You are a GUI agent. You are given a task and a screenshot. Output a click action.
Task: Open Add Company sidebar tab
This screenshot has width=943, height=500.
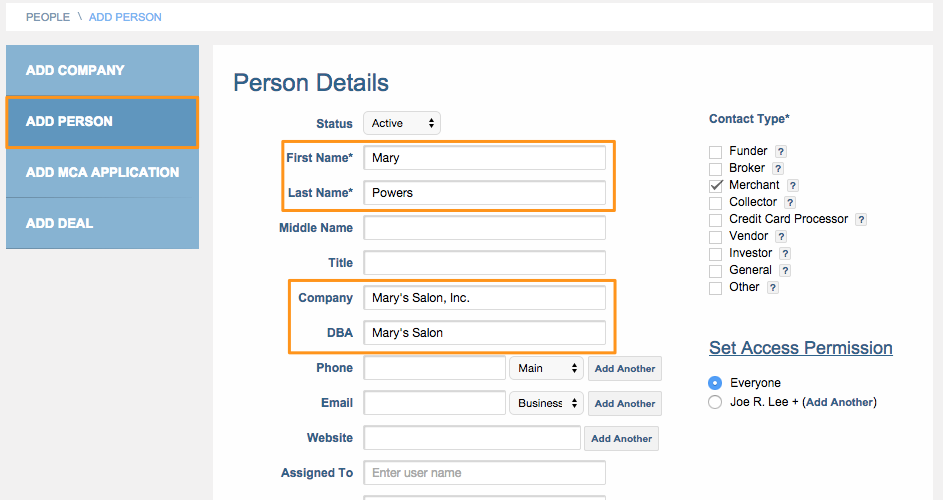[102, 70]
